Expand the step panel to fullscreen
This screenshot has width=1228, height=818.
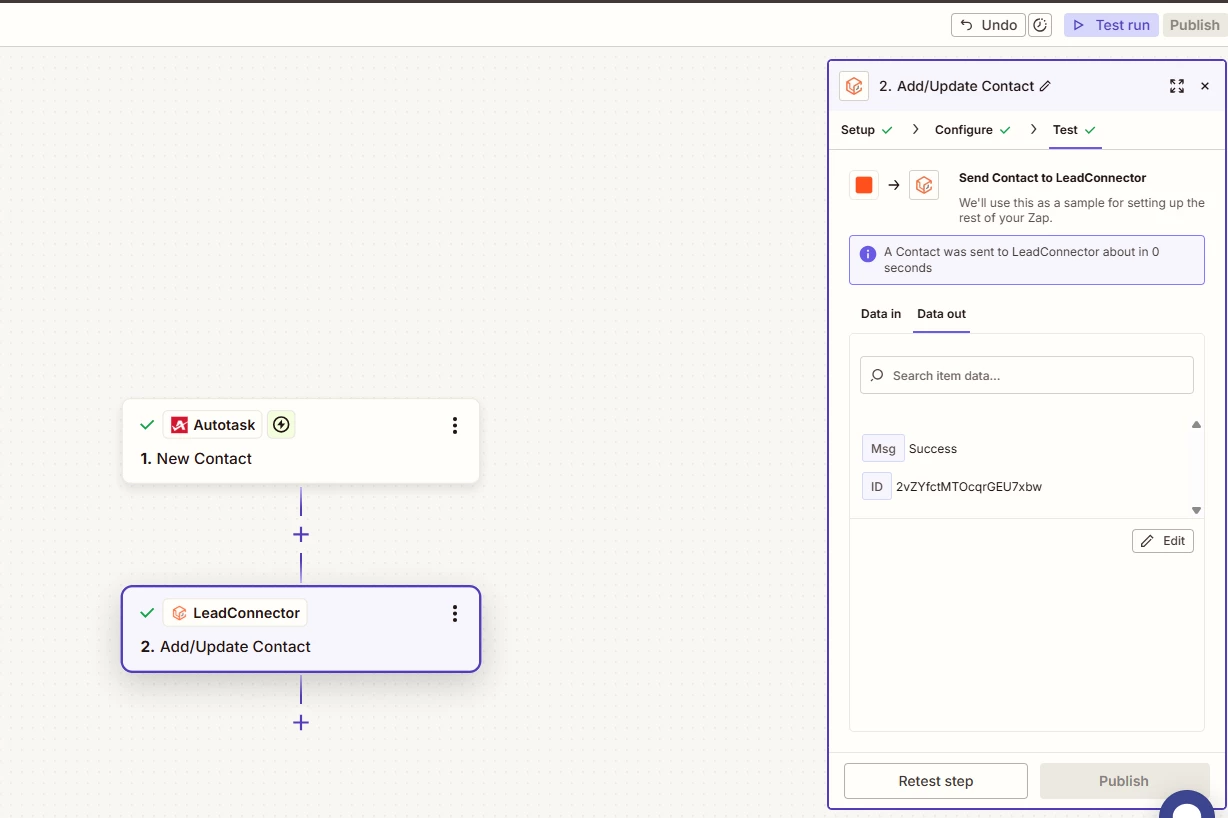(x=1177, y=86)
